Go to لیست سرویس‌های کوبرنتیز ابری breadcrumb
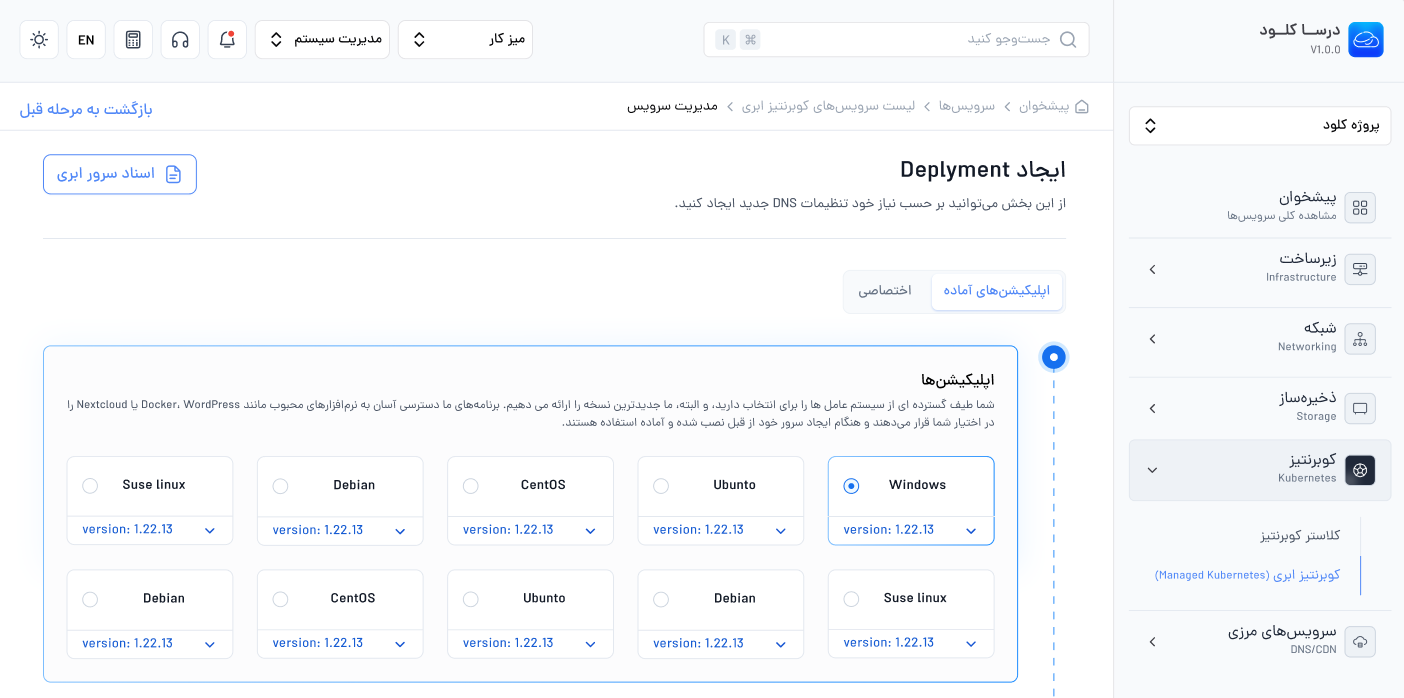Viewport: 1404px width, 698px height. tap(828, 106)
